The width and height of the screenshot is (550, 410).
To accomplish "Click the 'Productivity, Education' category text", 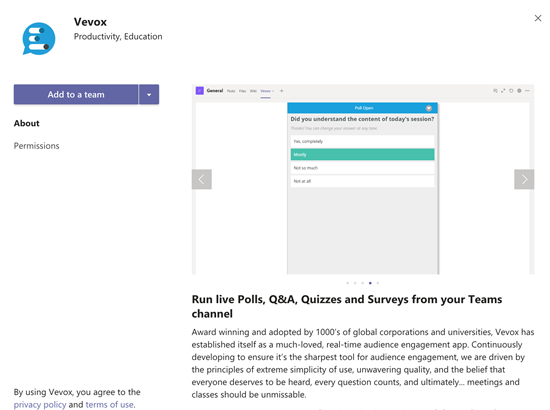I will [x=118, y=36].
